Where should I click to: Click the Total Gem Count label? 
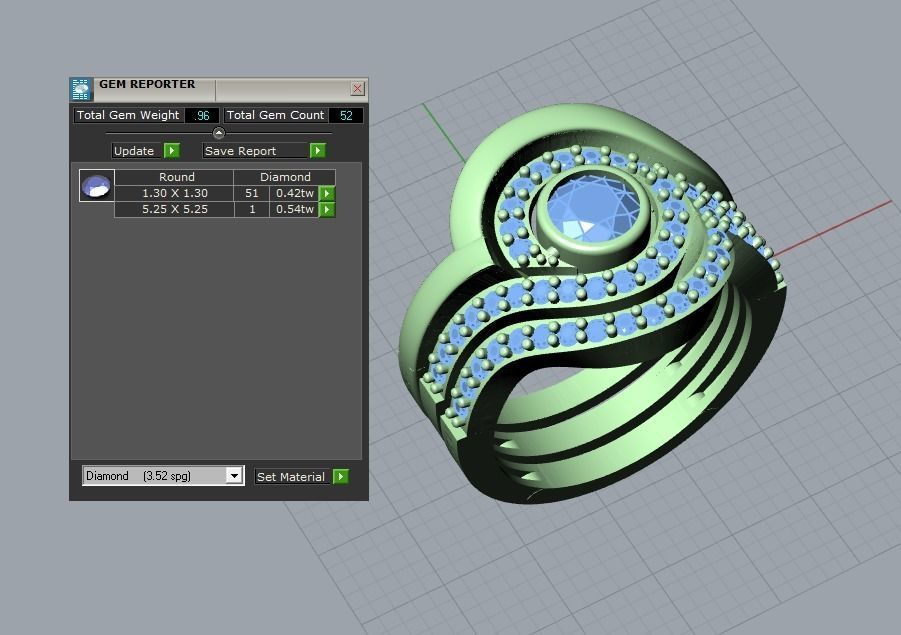tap(275, 115)
